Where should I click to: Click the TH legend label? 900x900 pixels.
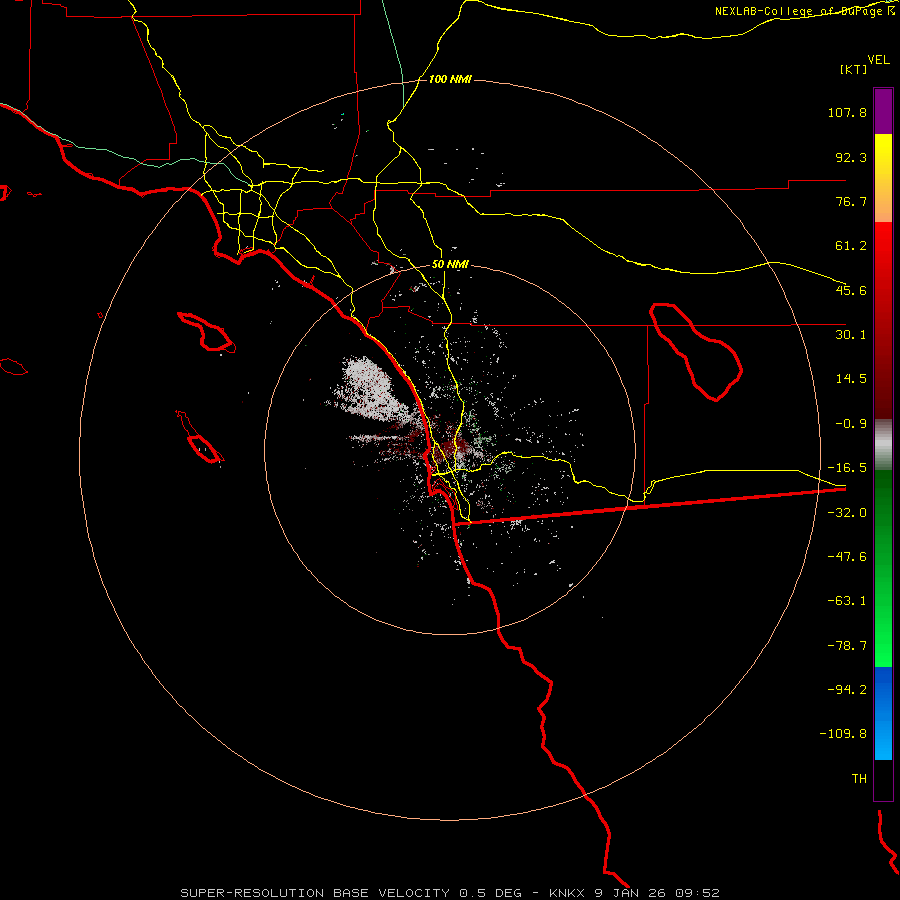[x=859, y=779]
